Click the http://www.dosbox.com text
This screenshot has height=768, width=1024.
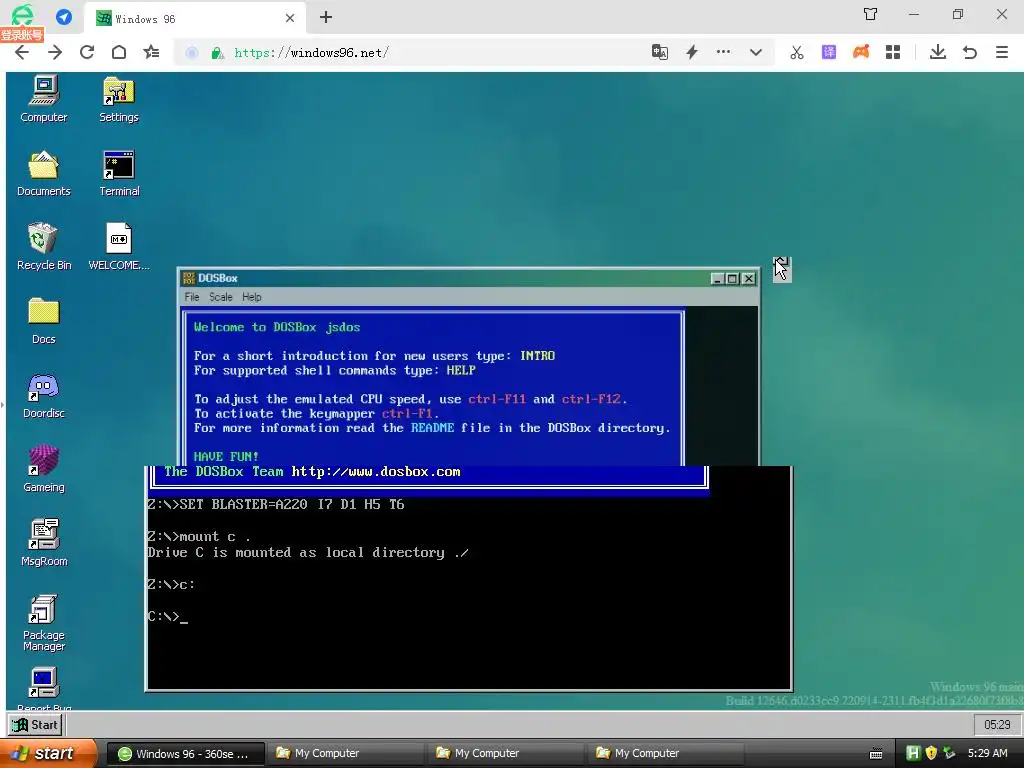[376, 472]
